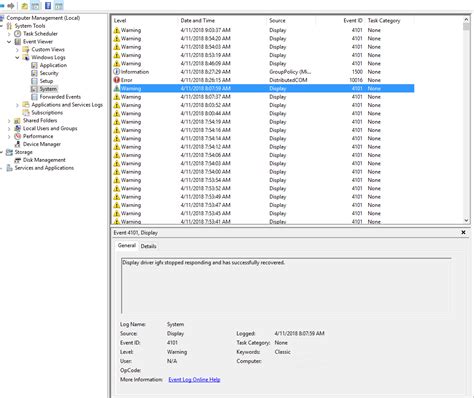Open Help via the blue question-mark toolbar icon

(48, 6)
